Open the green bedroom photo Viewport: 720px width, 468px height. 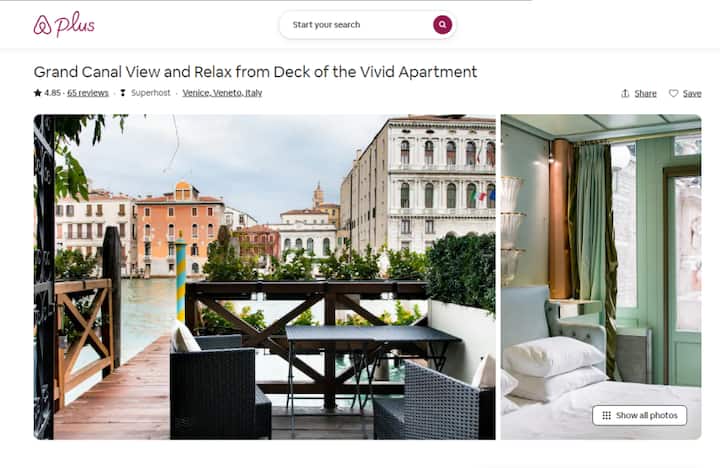[x=601, y=277]
